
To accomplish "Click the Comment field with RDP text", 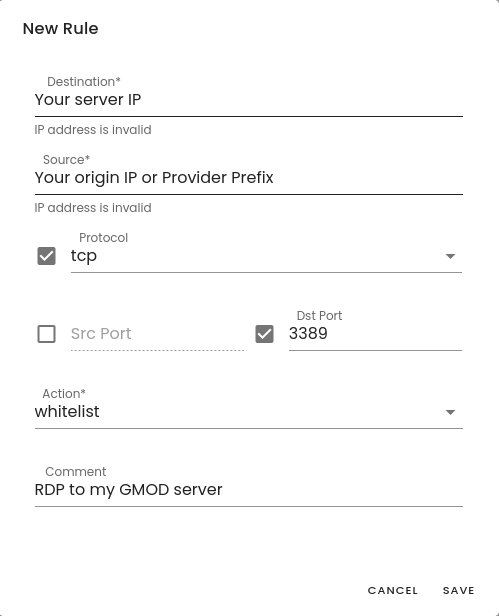I will (248, 490).
